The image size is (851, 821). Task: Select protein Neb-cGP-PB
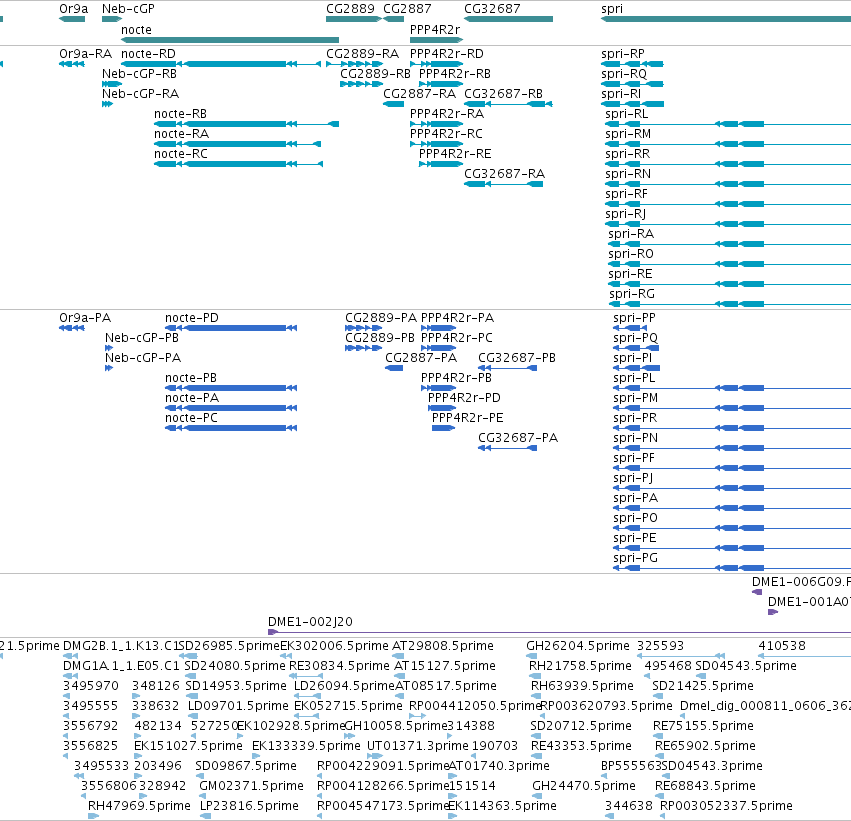(x=109, y=348)
